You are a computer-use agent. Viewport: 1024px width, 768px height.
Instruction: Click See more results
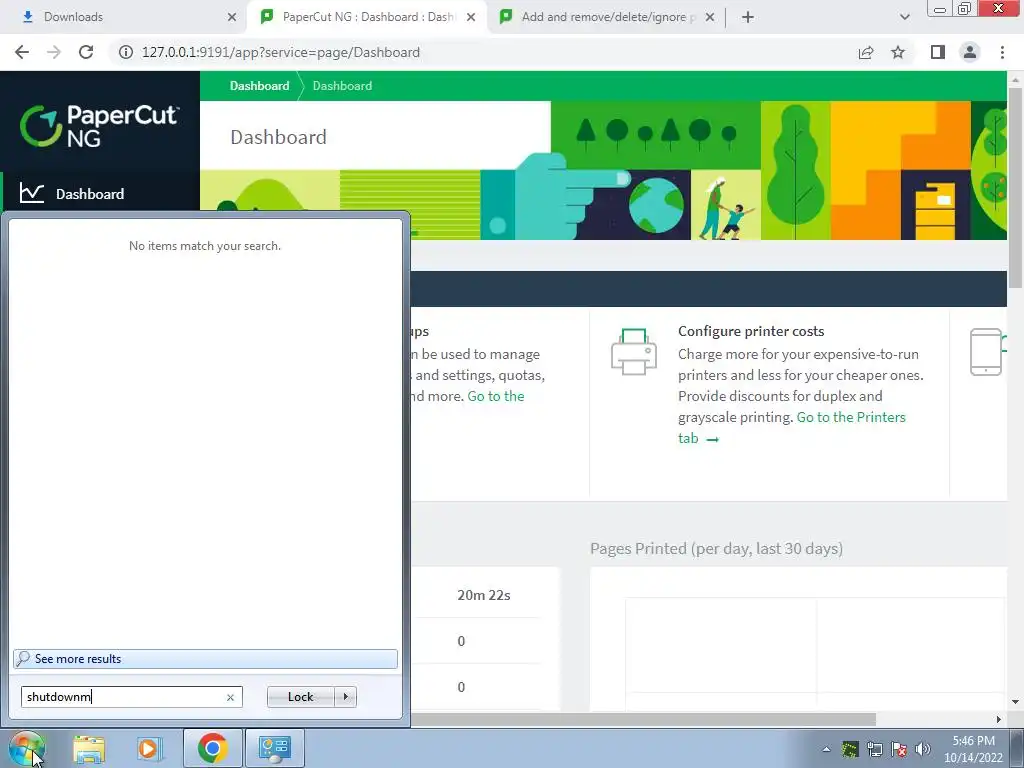click(x=205, y=659)
